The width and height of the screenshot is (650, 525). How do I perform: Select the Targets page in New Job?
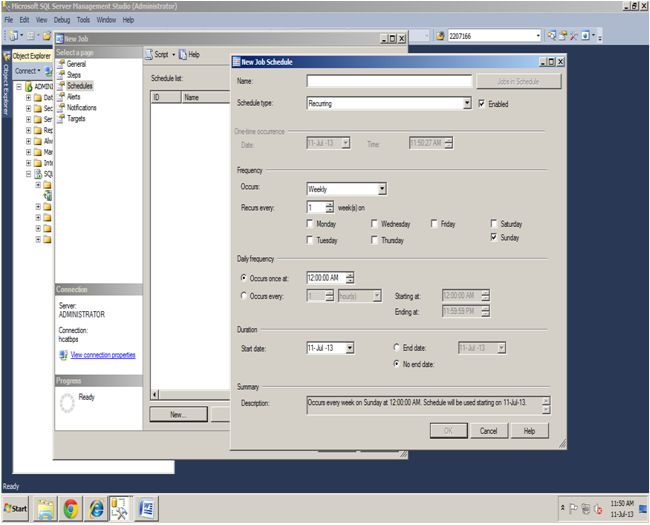pyautogui.click(x=76, y=119)
